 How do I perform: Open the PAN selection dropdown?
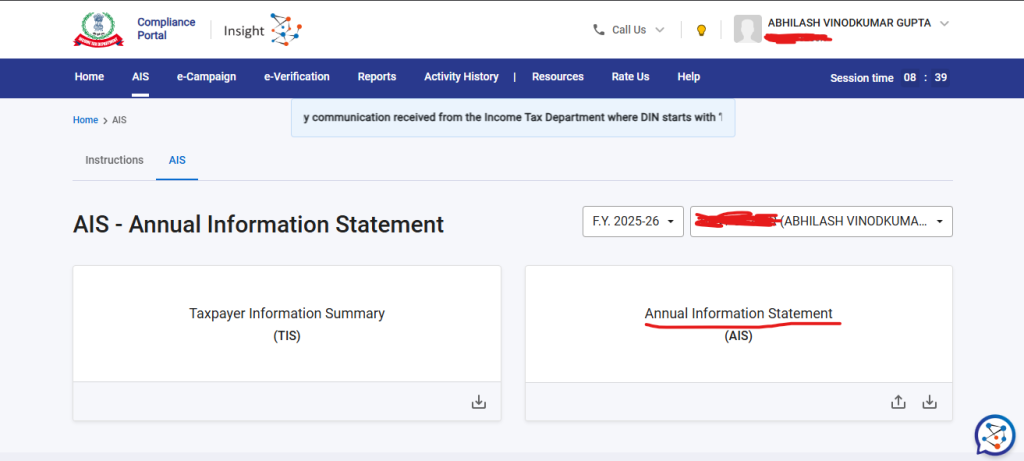821,221
